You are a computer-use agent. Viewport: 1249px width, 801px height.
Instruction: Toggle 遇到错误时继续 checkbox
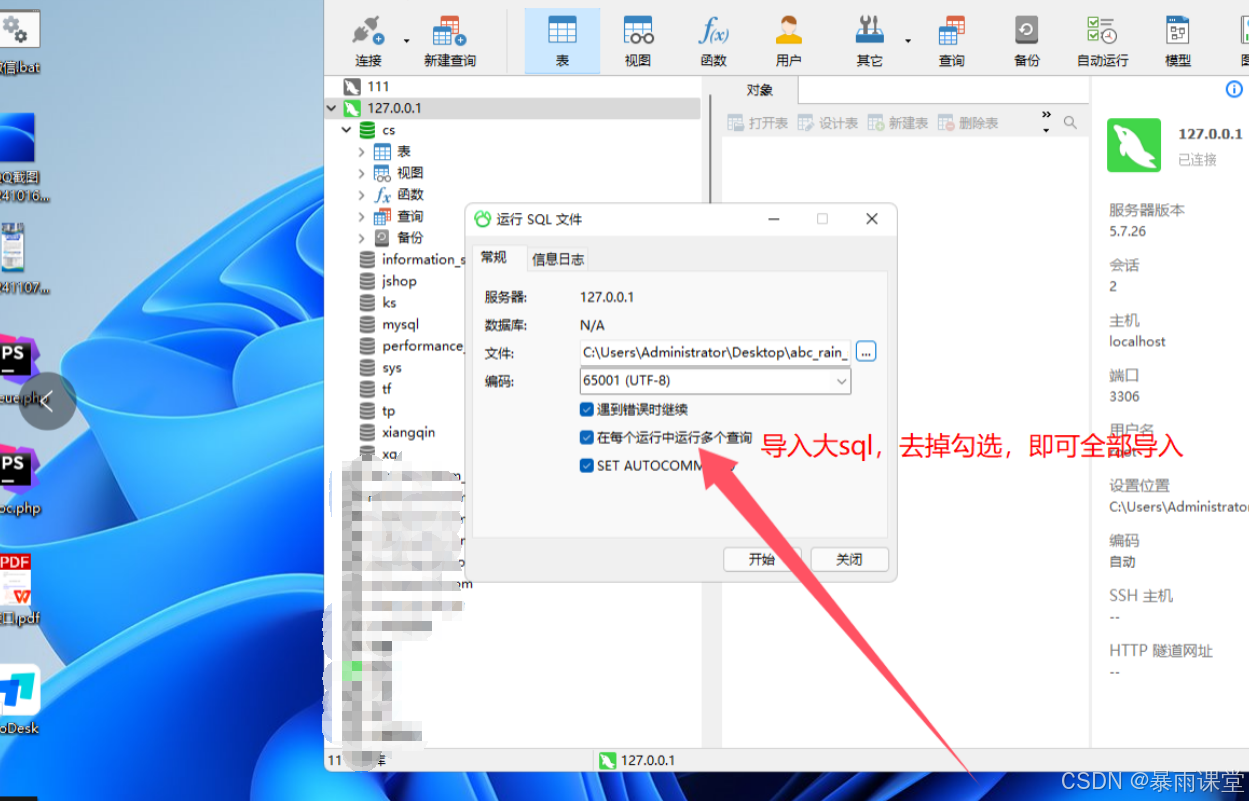click(587, 409)
